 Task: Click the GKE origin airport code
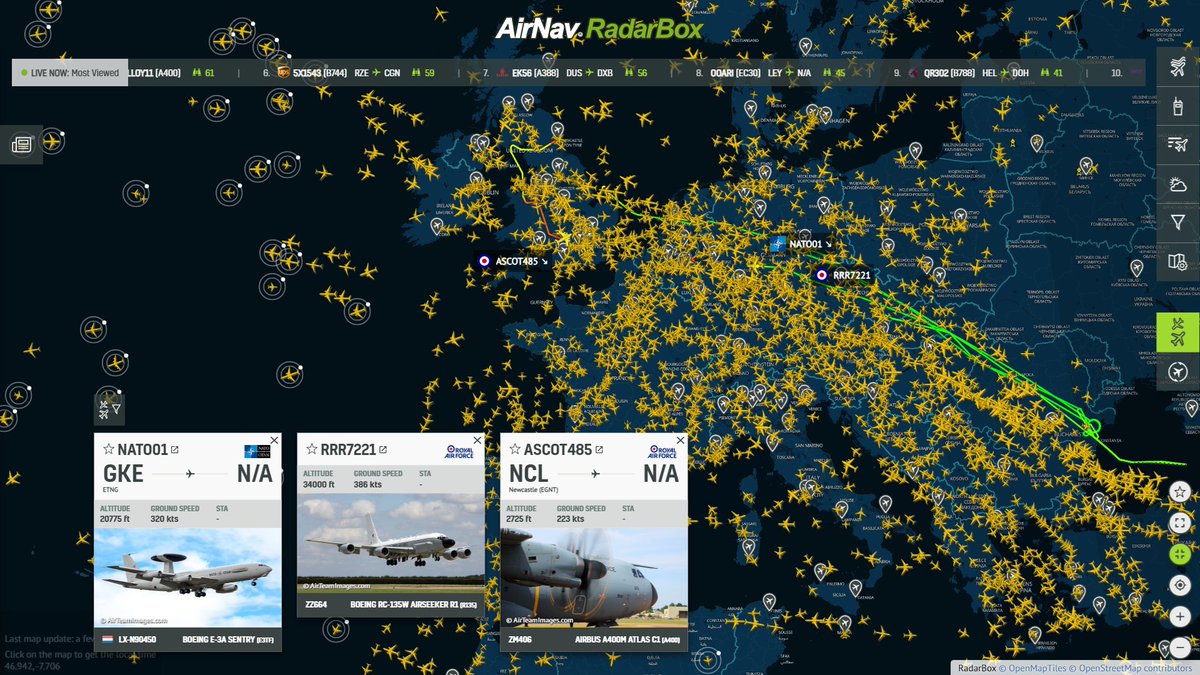[x=124, y=474]
